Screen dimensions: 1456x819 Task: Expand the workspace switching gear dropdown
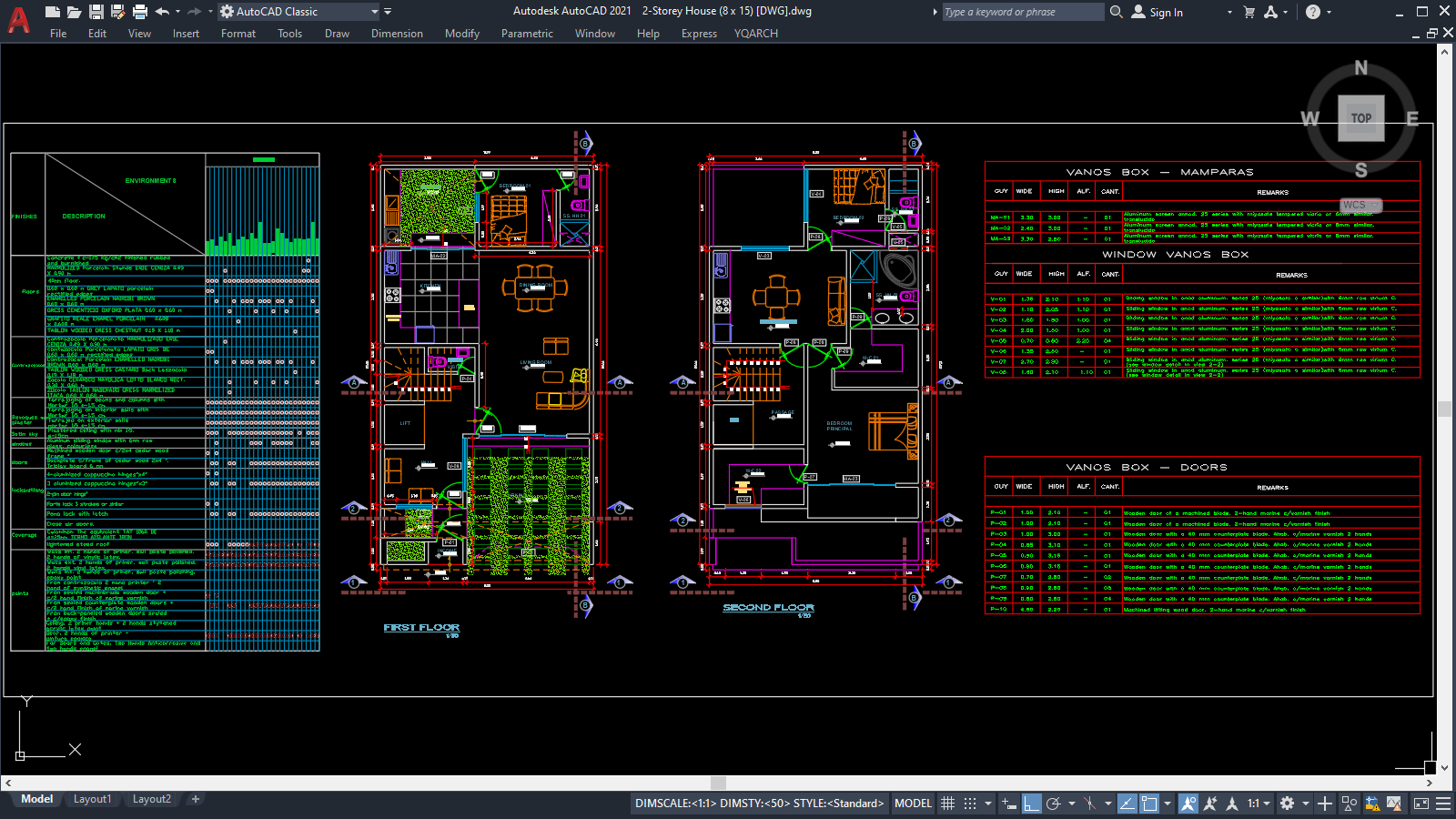tap(1305, 804)
